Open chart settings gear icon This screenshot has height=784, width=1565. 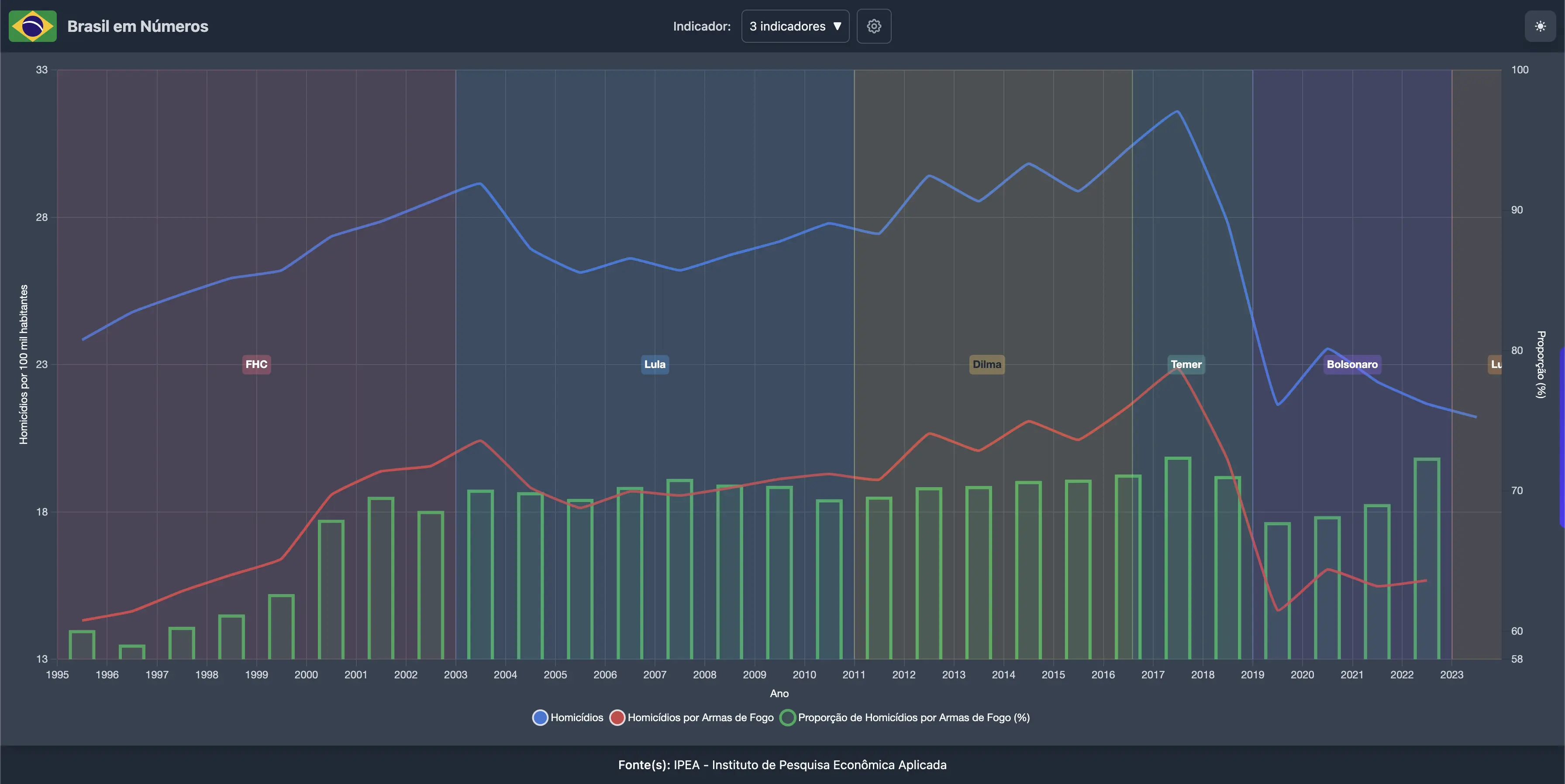tap(874, 26)
